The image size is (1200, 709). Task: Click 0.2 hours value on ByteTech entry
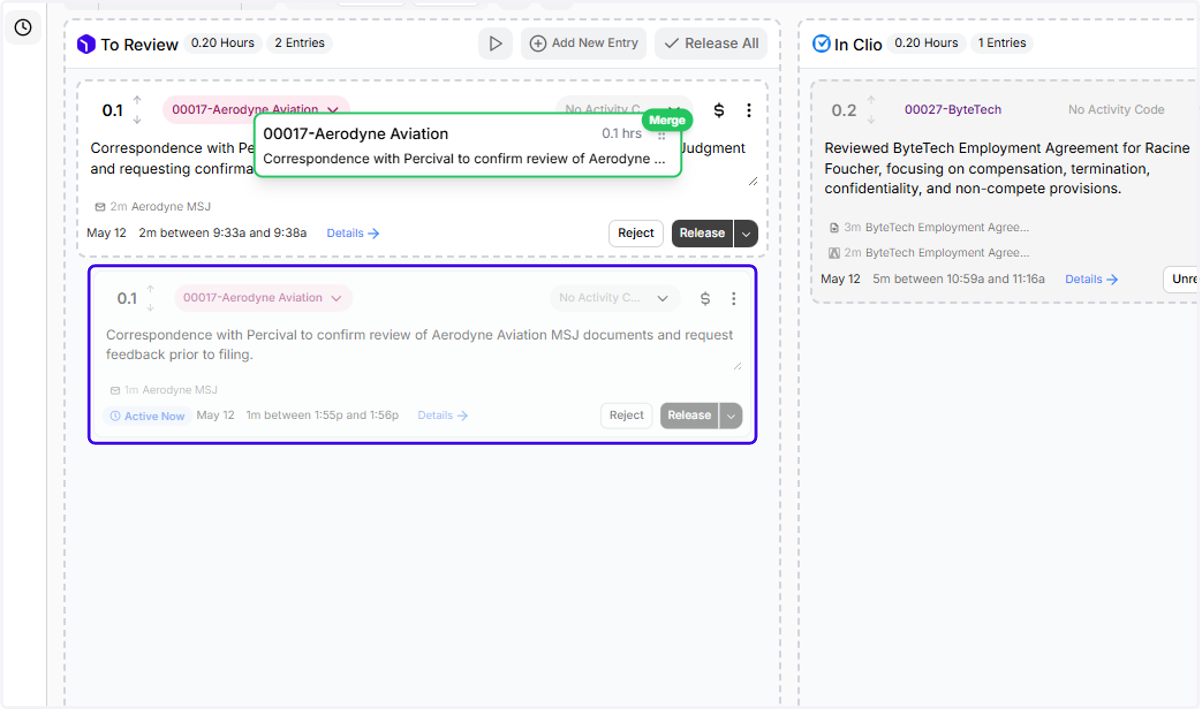pos(844,110)
